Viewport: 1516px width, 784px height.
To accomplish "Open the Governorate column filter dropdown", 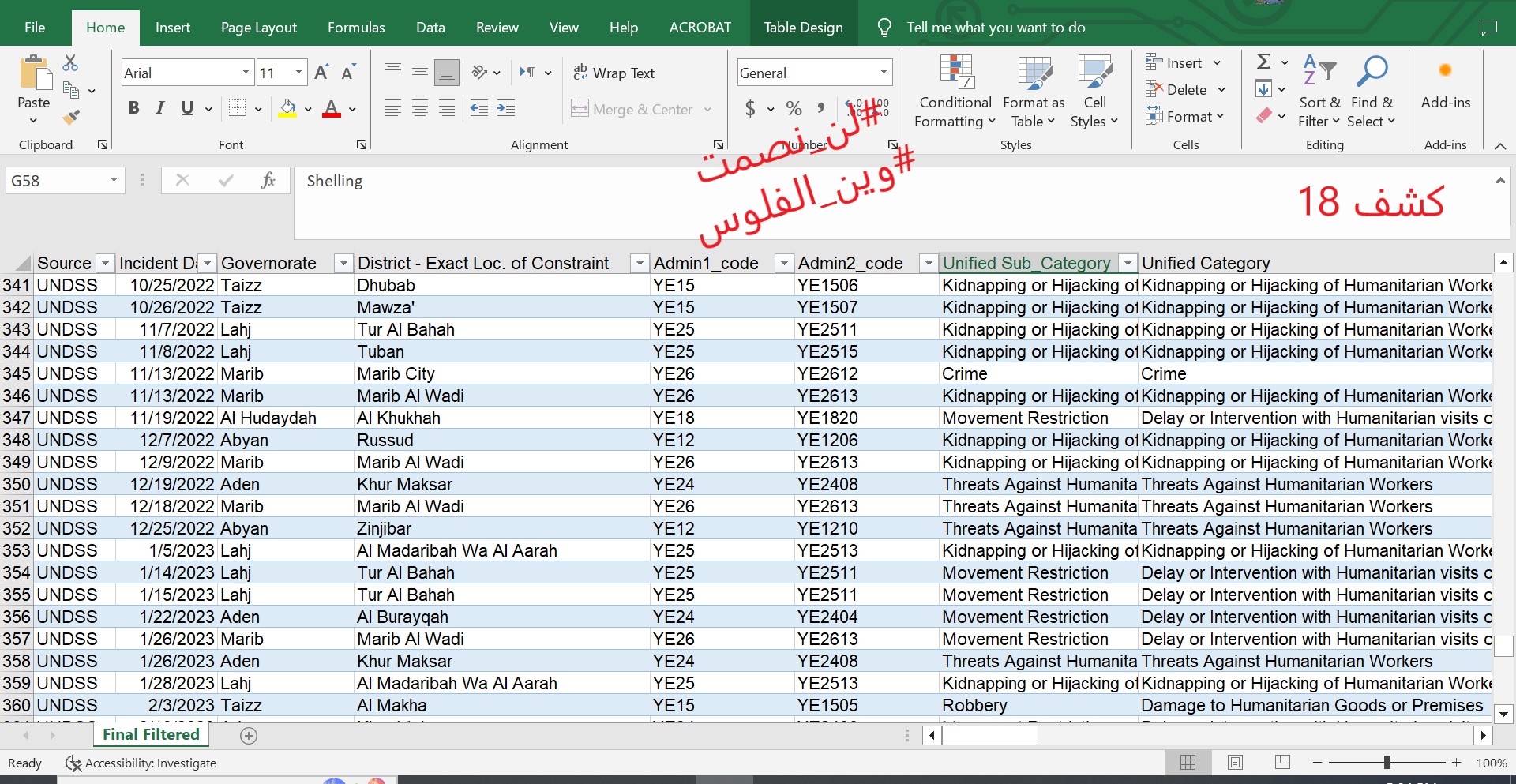I will pos(343,263).
